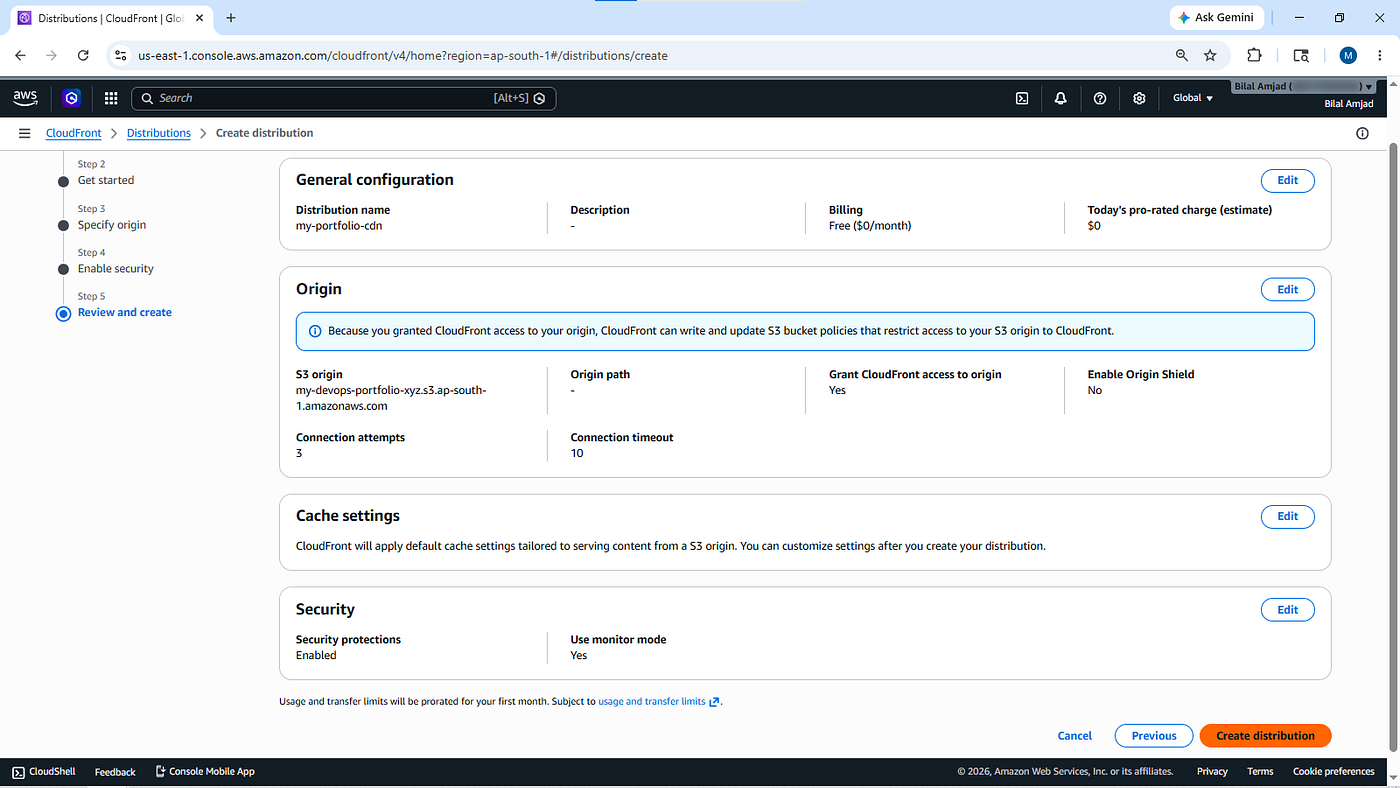Select the my-portfolio-cdn distribution name text
1400x788 pixels.
(x=339, y=226)
